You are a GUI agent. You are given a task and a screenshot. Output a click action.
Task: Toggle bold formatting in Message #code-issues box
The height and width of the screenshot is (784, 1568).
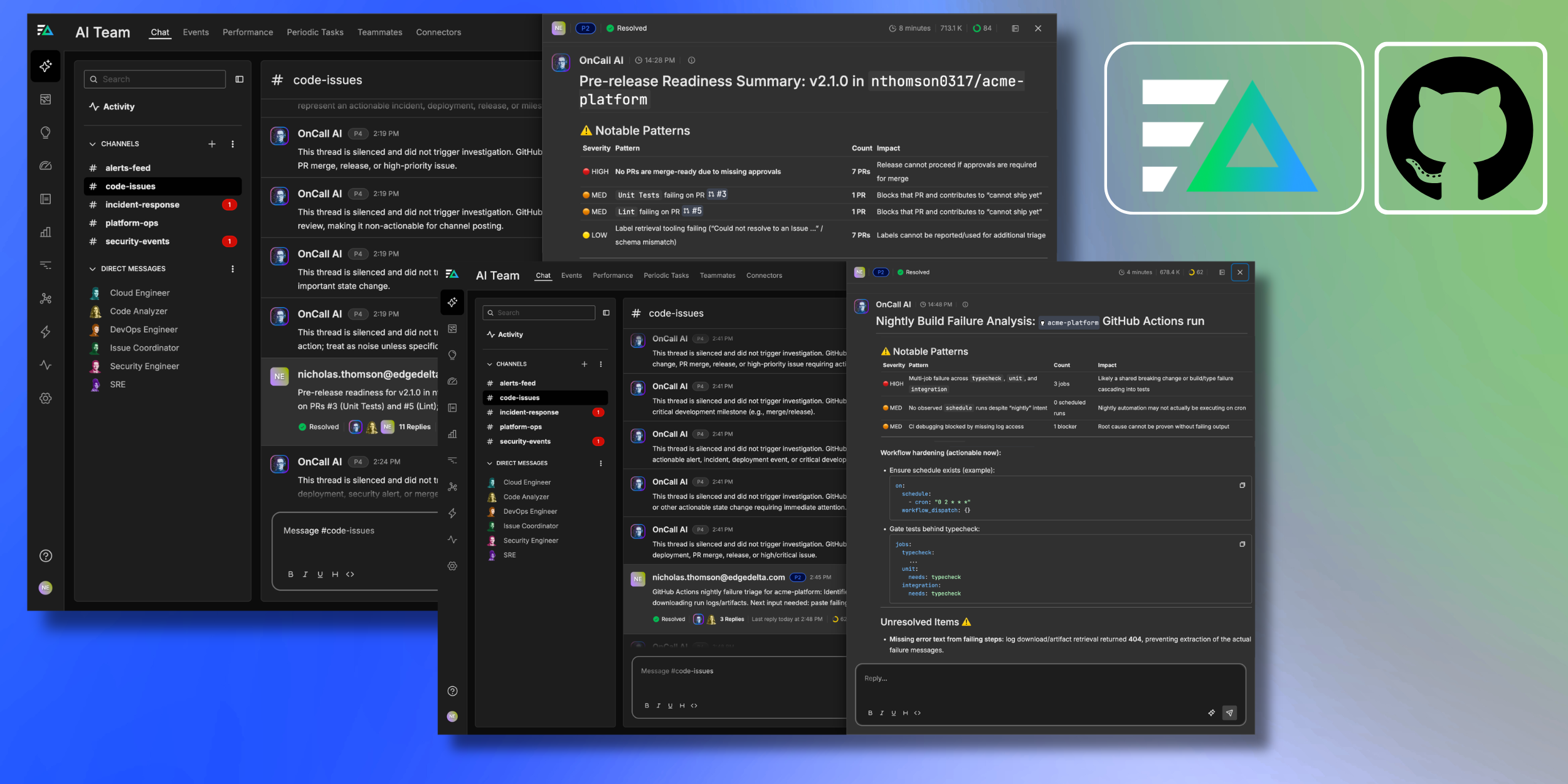point(290,574)
